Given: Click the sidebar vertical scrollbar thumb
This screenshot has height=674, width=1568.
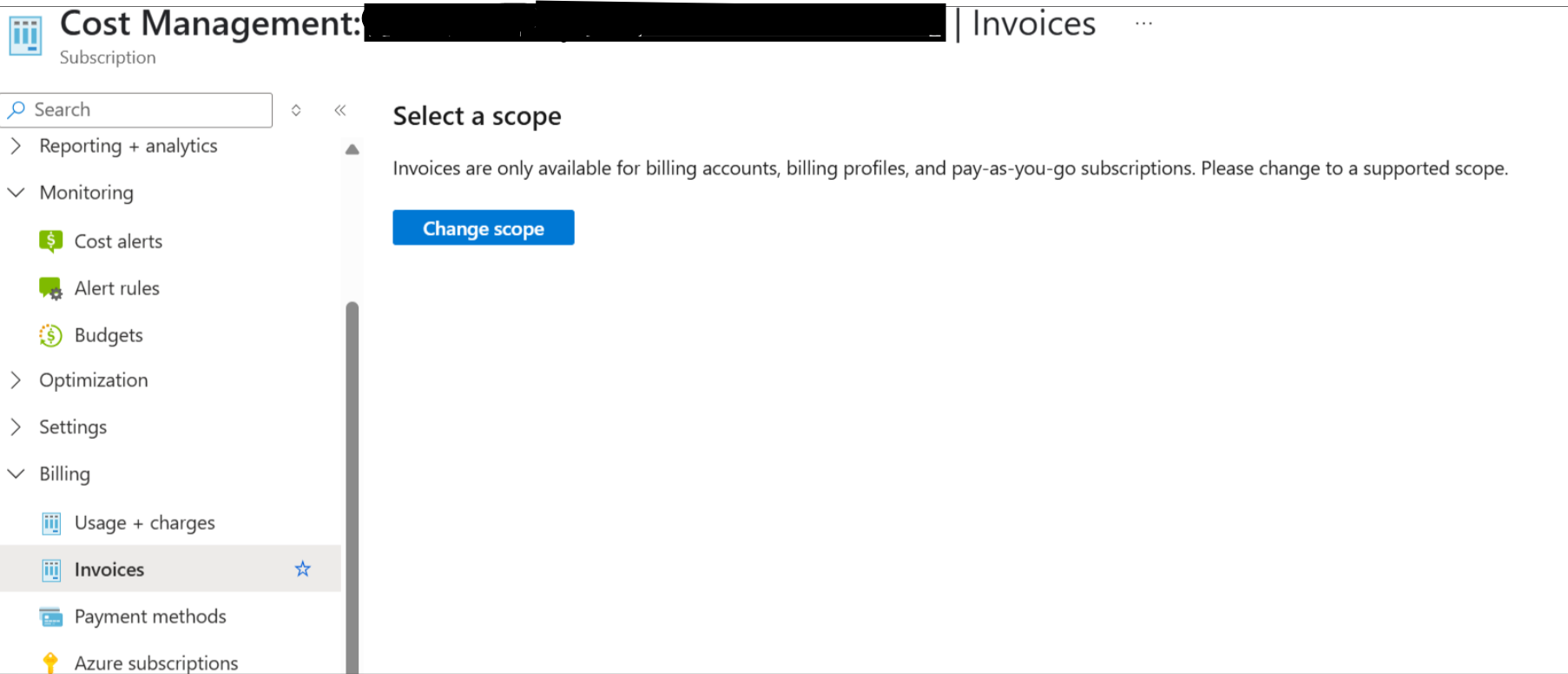Looking at the screenshot, I should (x=352, y=486).
